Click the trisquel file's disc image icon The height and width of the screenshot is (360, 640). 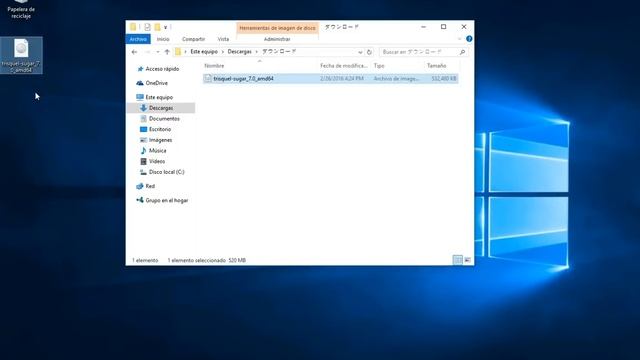point(208,78)
